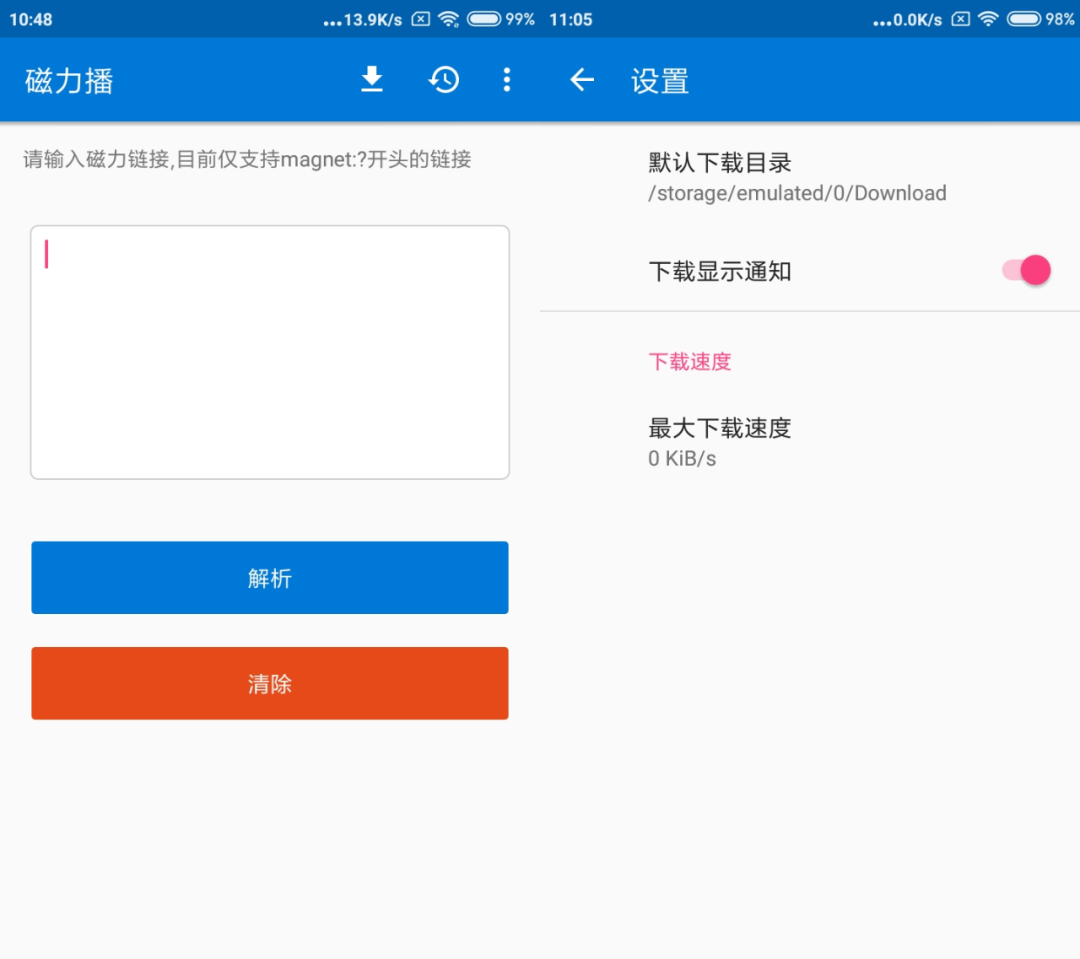Open the 默认下载目录 setting

click(810, 178)
